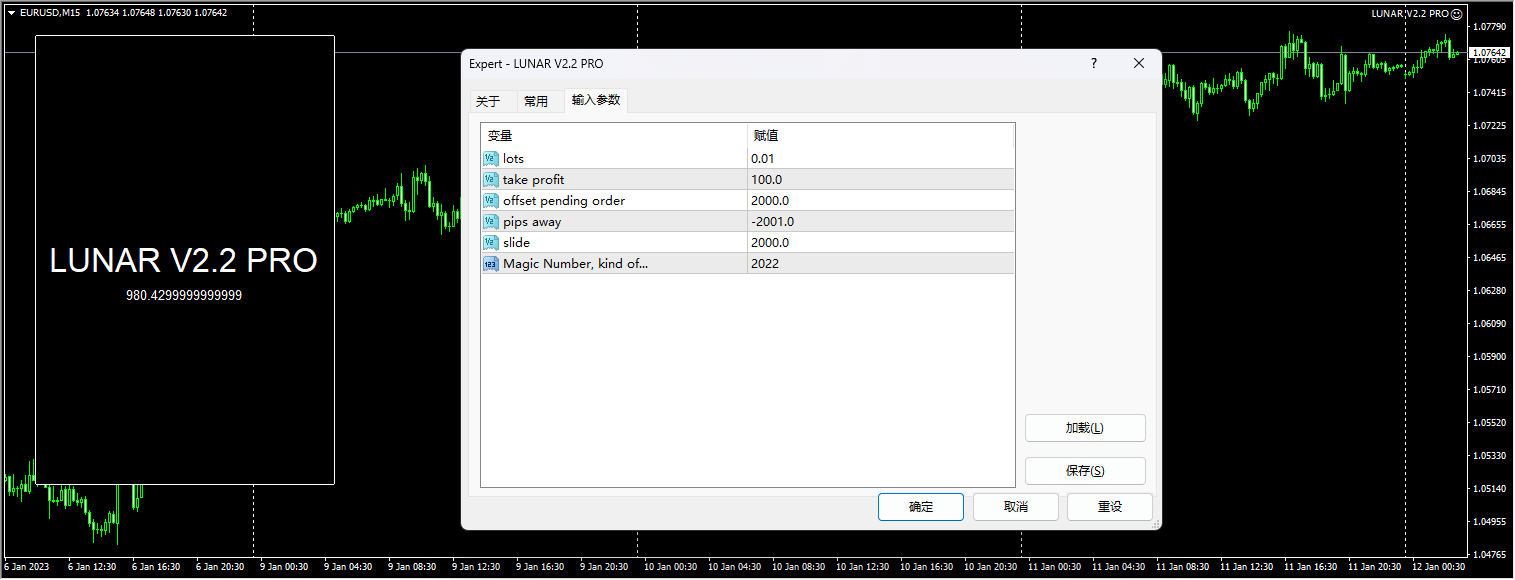The width and height of the screenshot is (1515, 580).
Task: Click the pips away variable icon
Action: (x=490, y=221)
